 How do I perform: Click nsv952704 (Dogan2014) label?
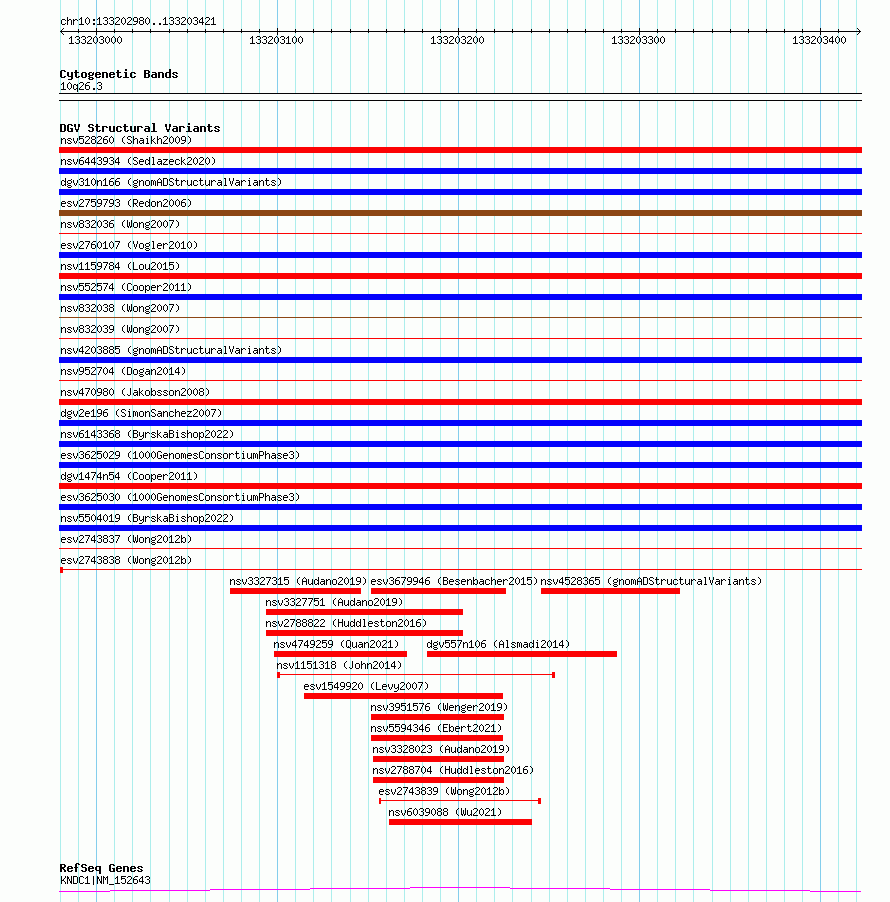coord(123,371)
